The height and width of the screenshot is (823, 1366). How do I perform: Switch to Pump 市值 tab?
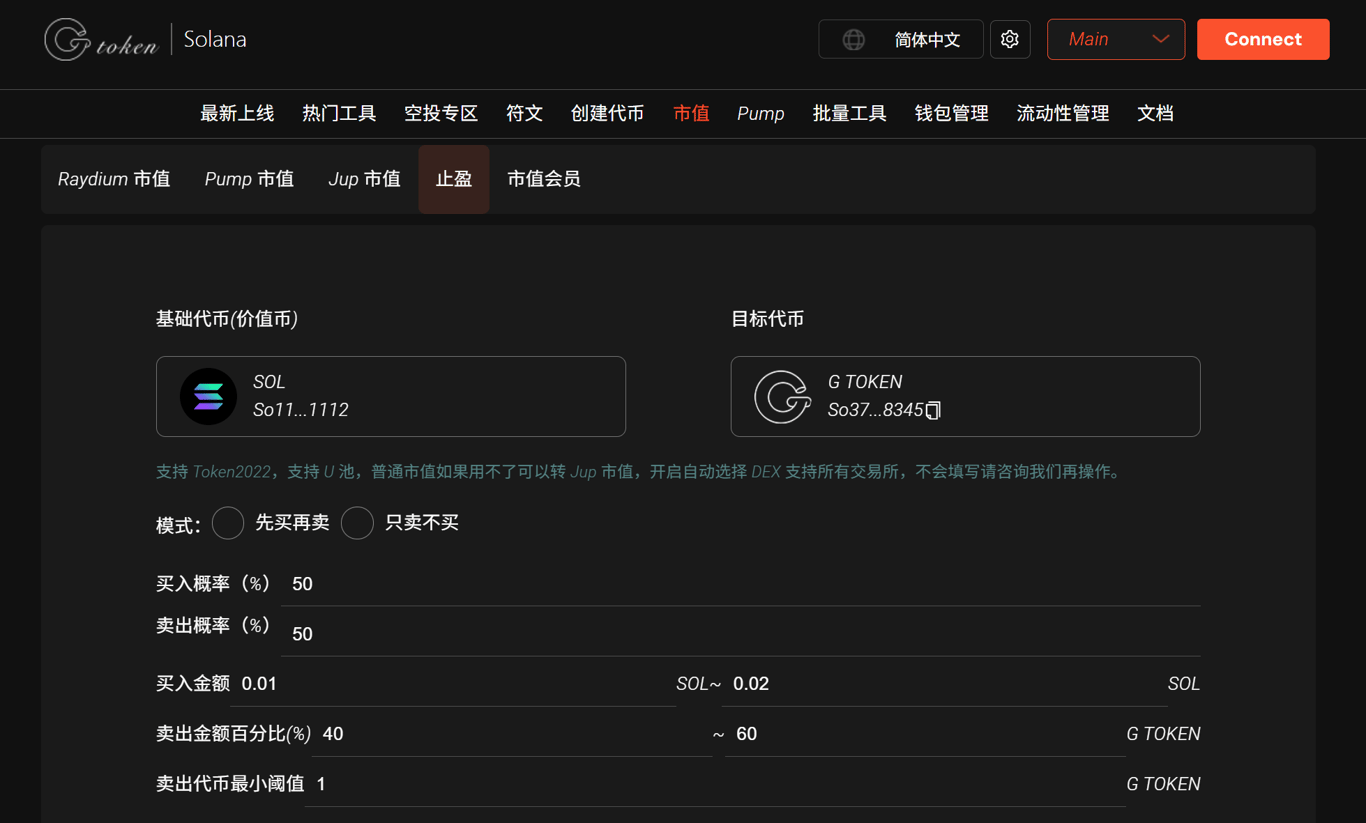coord(249,179)
